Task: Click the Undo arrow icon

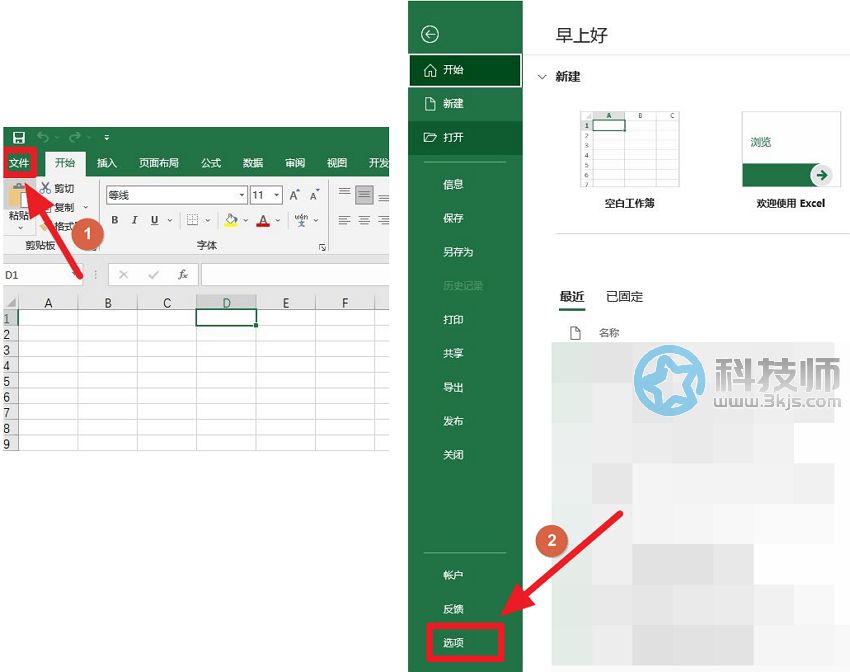Action: point(43,137)
